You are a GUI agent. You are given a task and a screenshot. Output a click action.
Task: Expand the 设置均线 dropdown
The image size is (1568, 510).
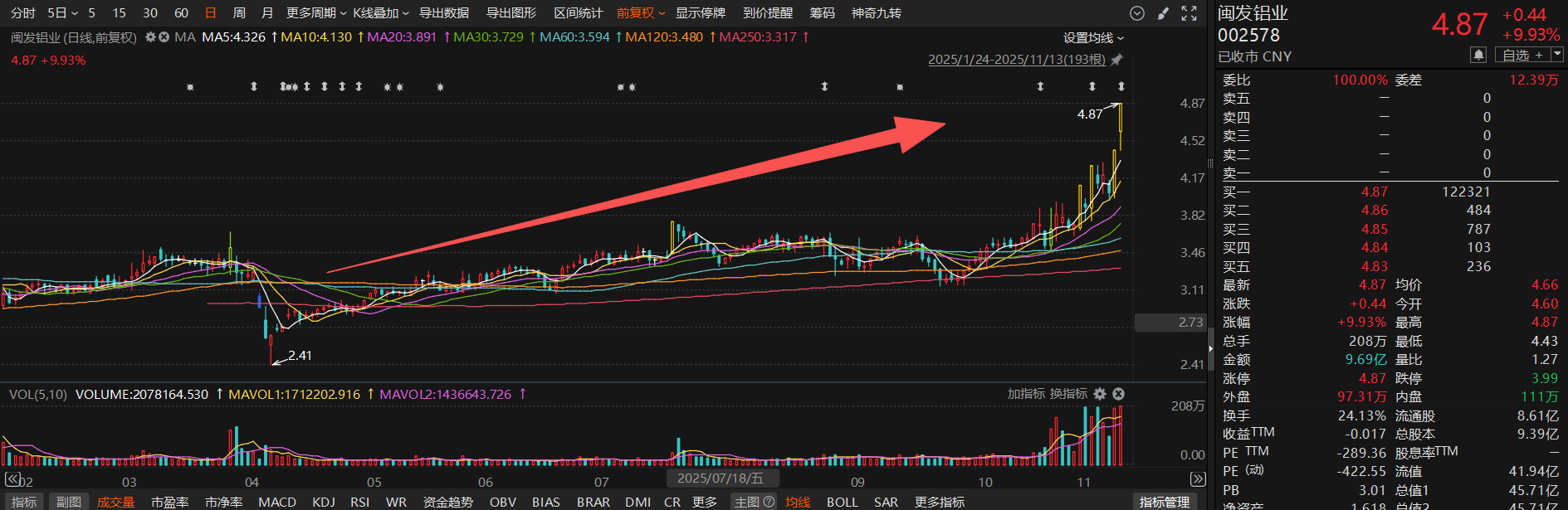1093,38
